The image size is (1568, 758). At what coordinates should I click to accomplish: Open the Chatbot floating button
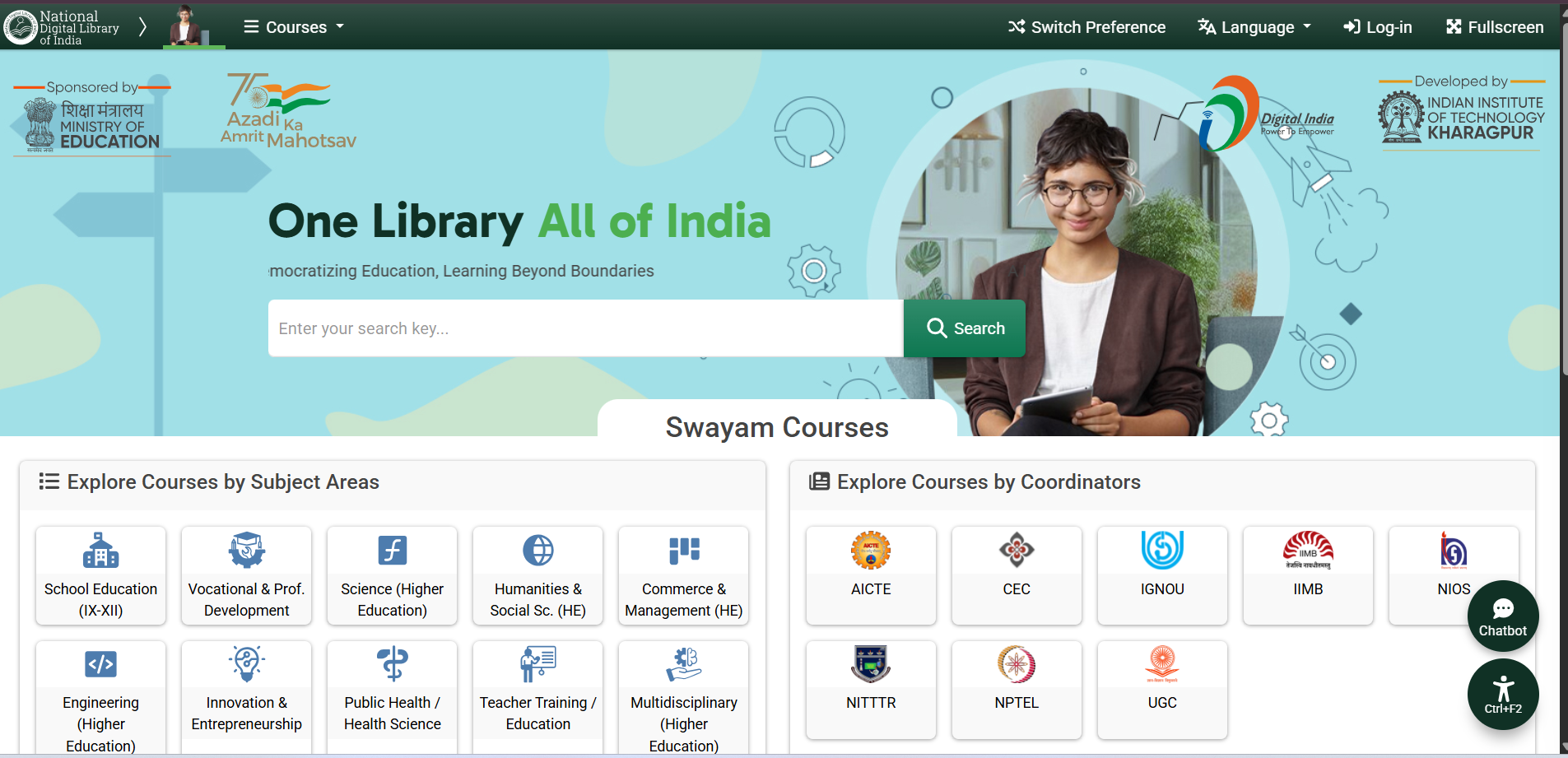point(1503,616)
